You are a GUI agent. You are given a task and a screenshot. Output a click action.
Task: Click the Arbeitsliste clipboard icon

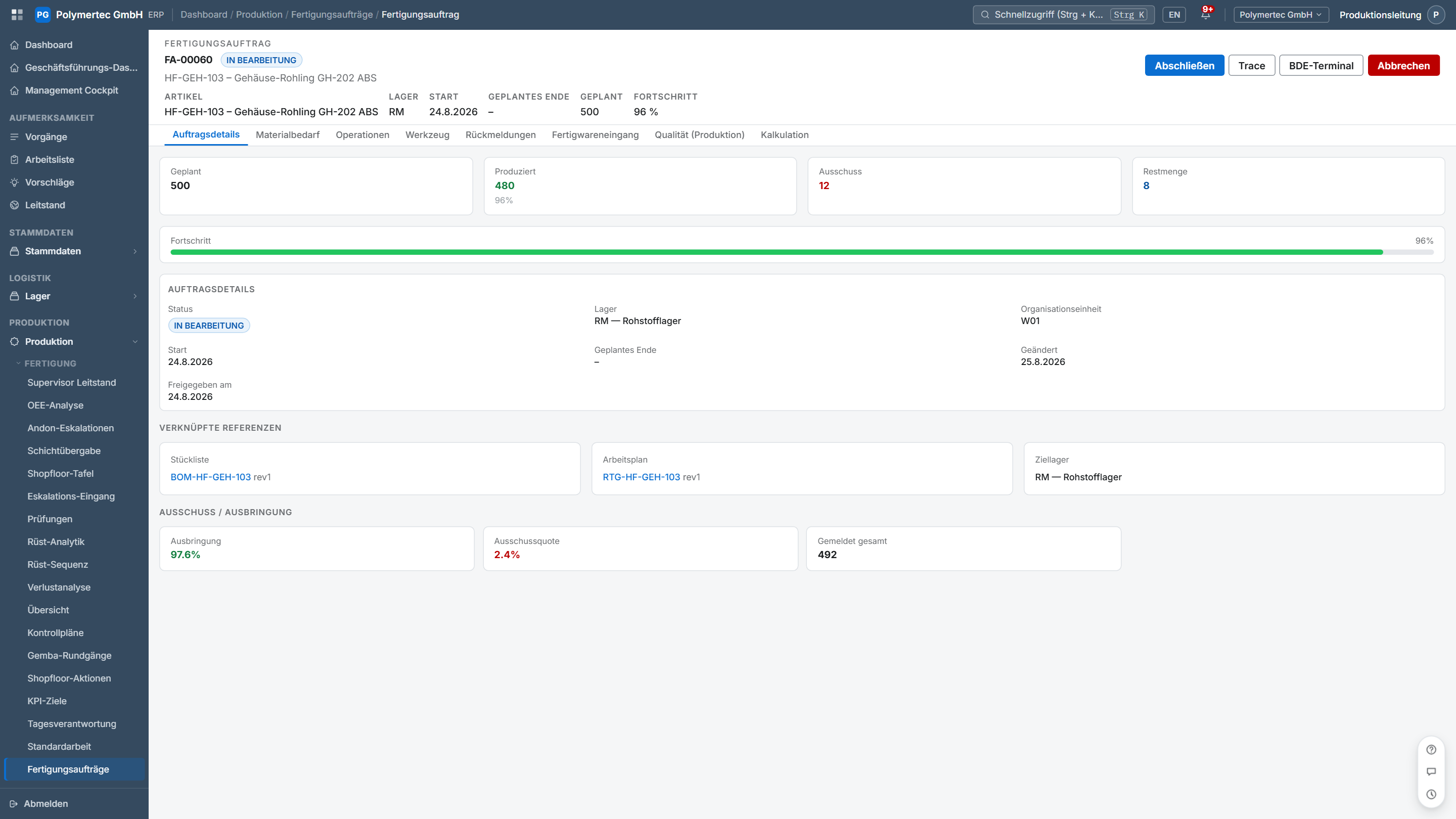pos(15,160)
